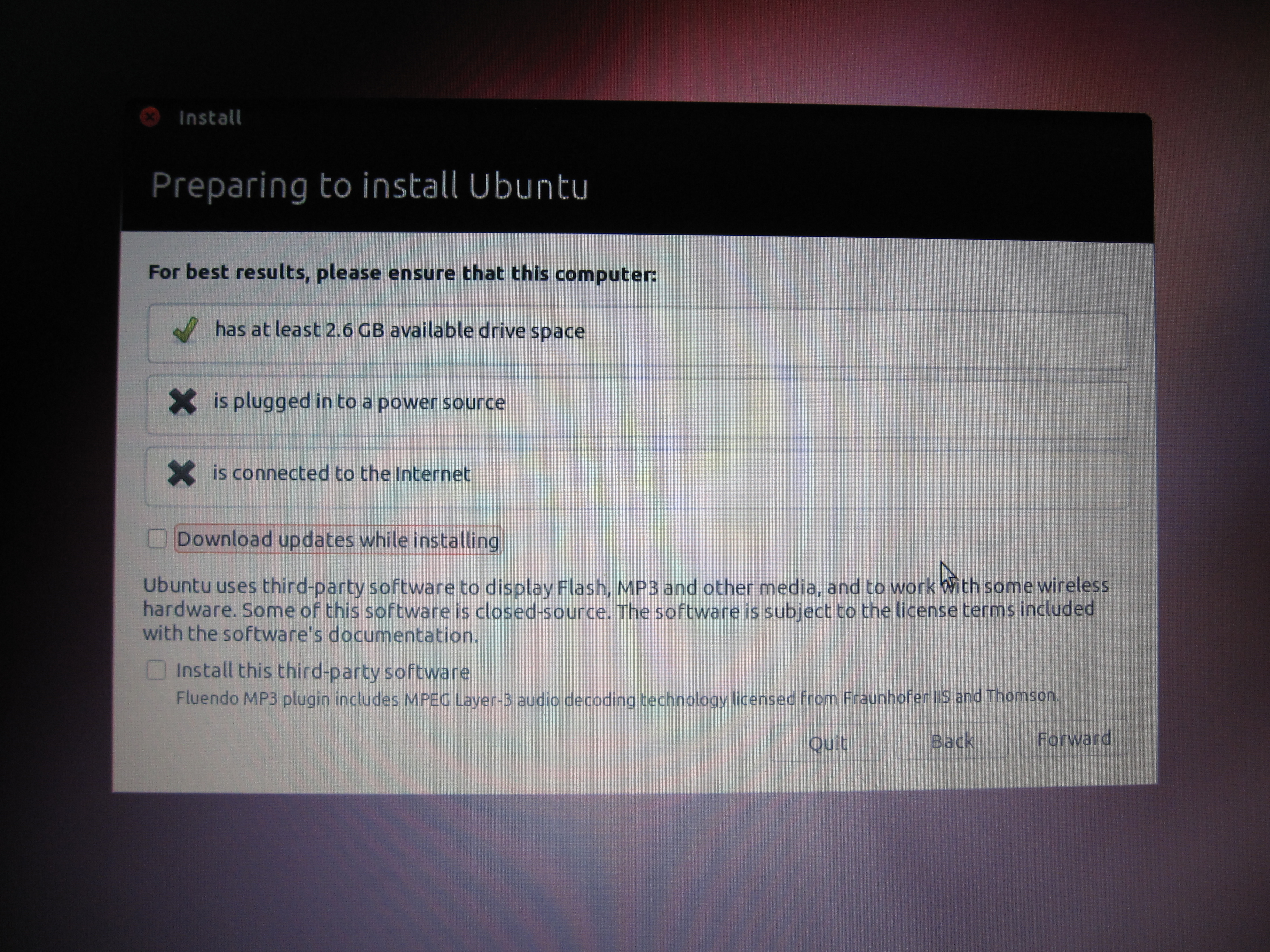Image resolution: width=1270 pixels, height=952 pixels.
Task: Click the 'Install' window title
Action: [210, 118]
